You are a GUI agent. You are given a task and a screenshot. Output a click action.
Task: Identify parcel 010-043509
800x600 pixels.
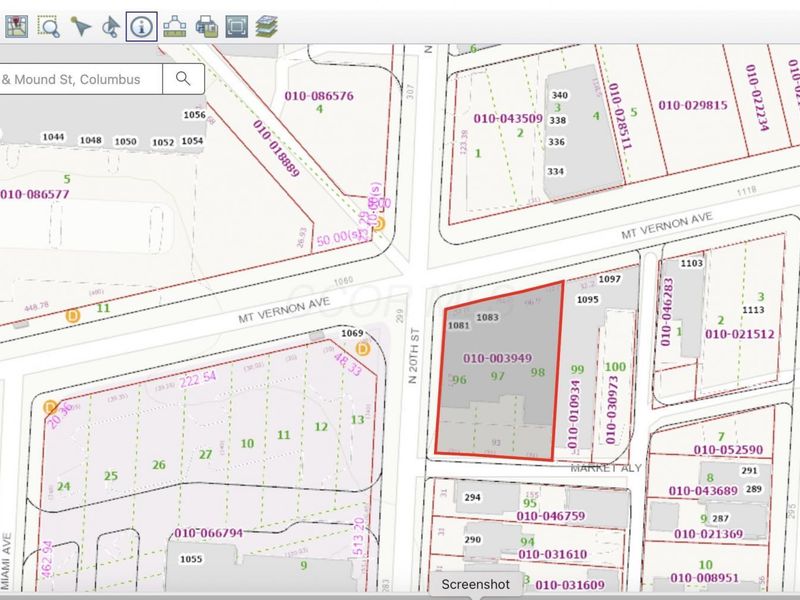pos(508,118)
